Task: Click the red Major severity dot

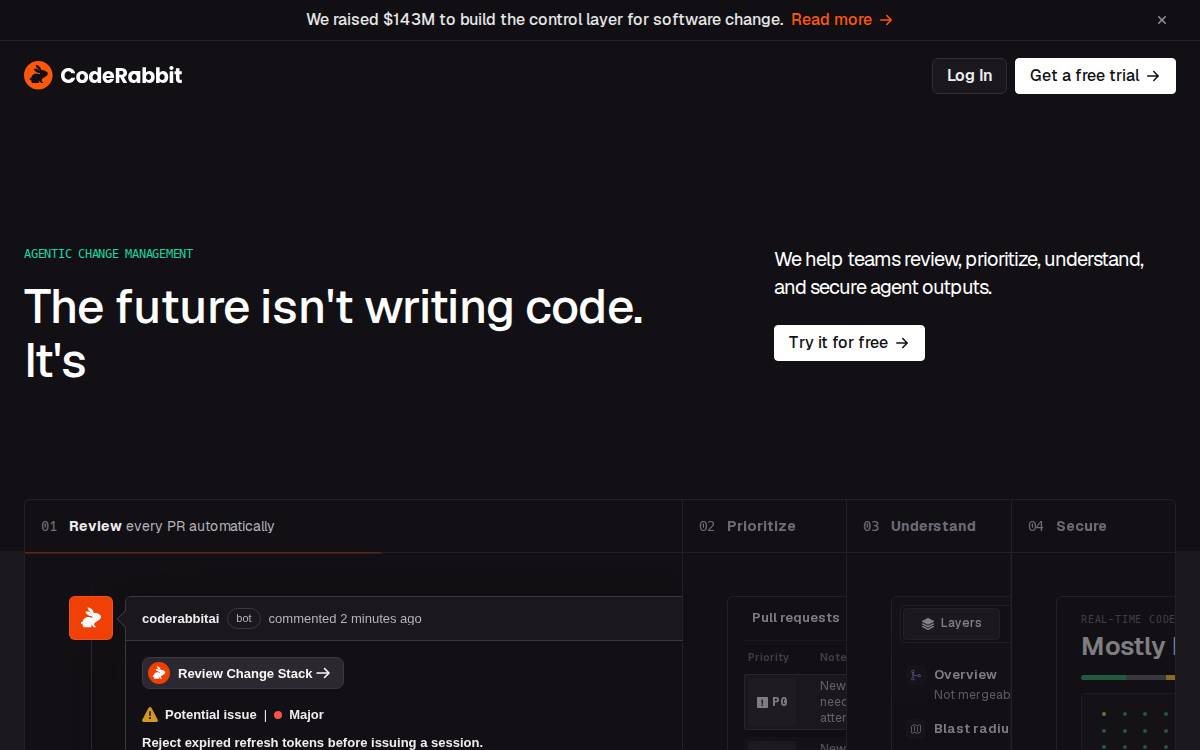Action: coord(278,715)
